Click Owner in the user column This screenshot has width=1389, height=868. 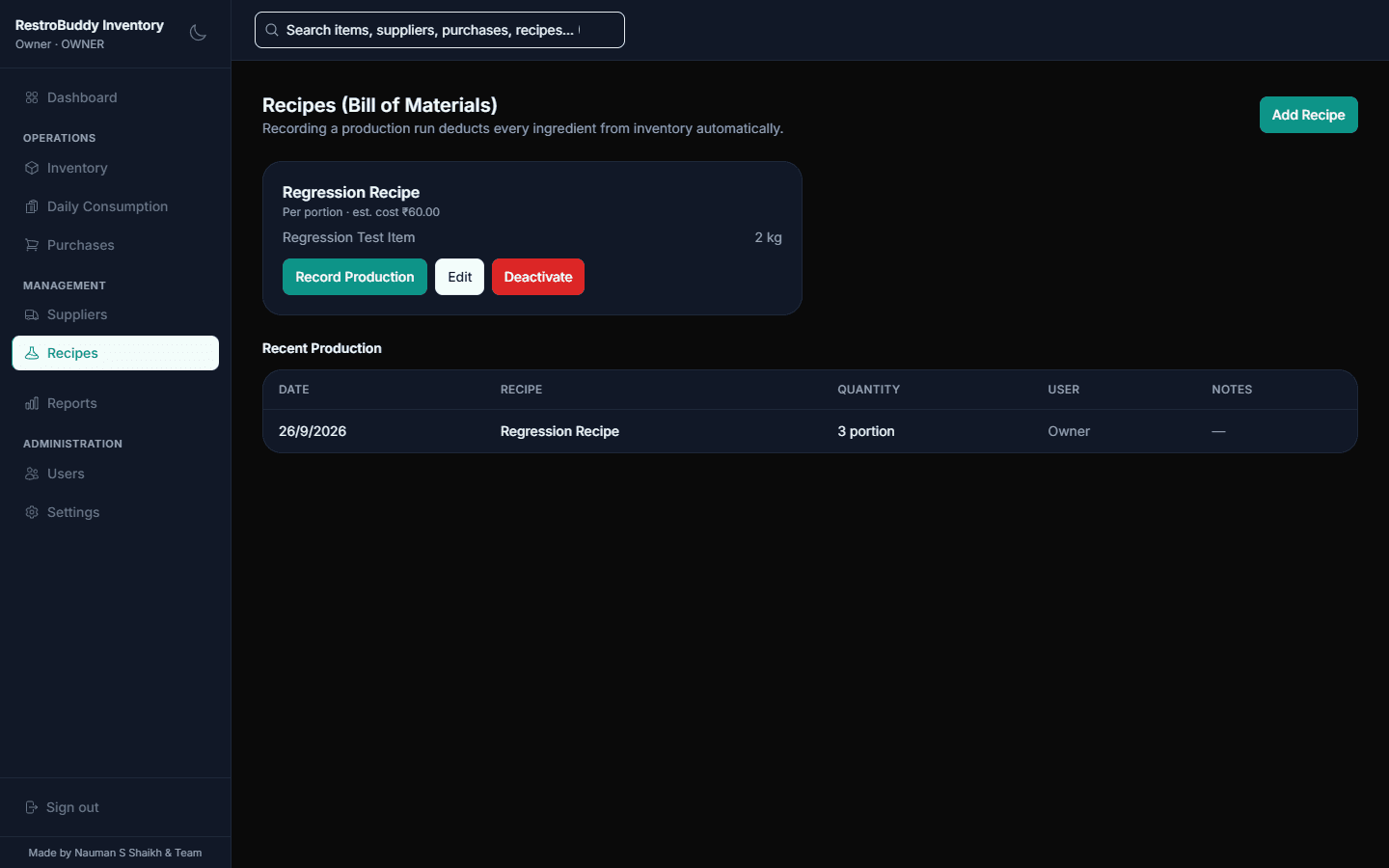[1069, 431]
